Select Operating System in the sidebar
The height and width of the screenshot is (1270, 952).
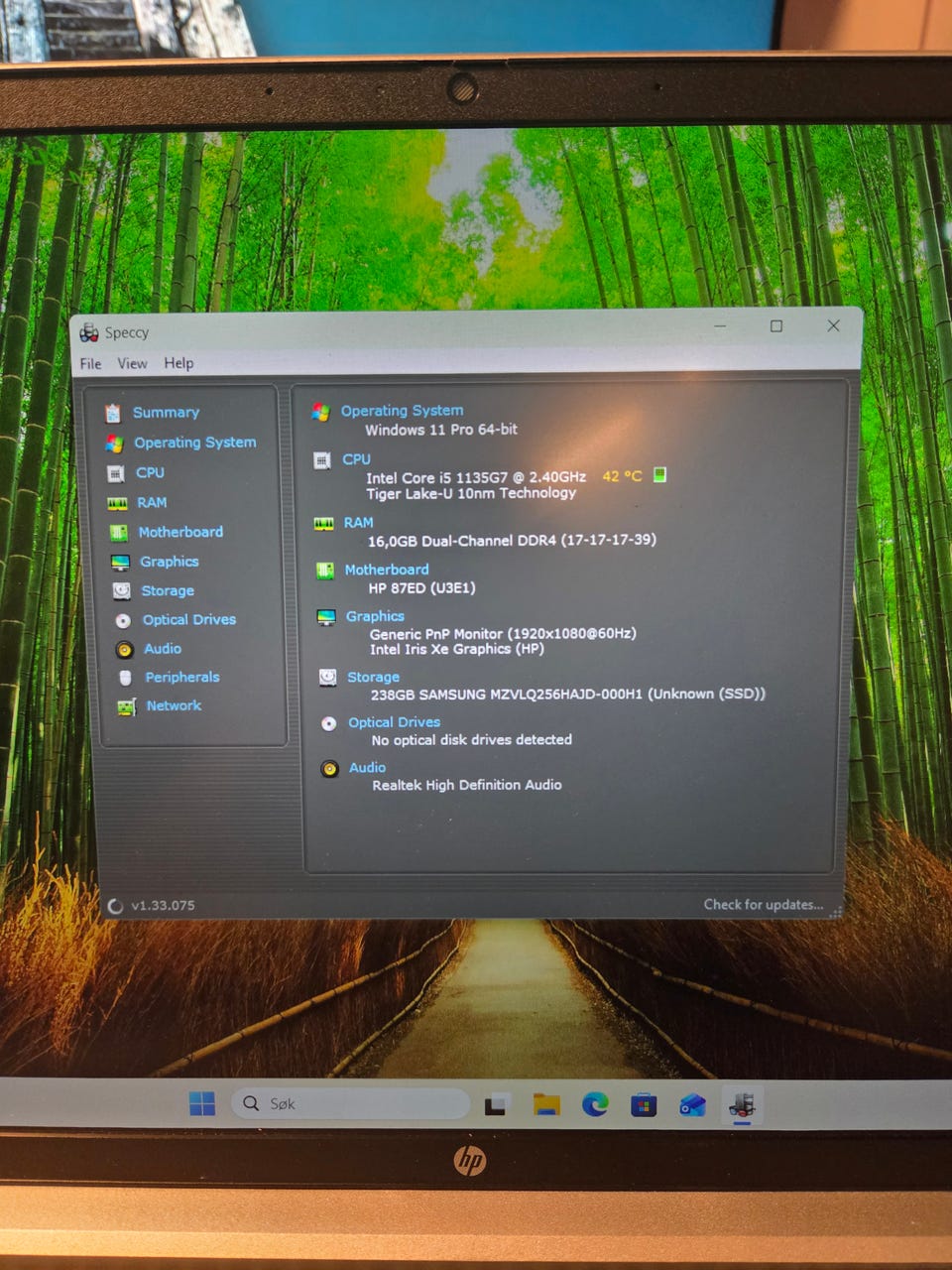click(194, 443)
